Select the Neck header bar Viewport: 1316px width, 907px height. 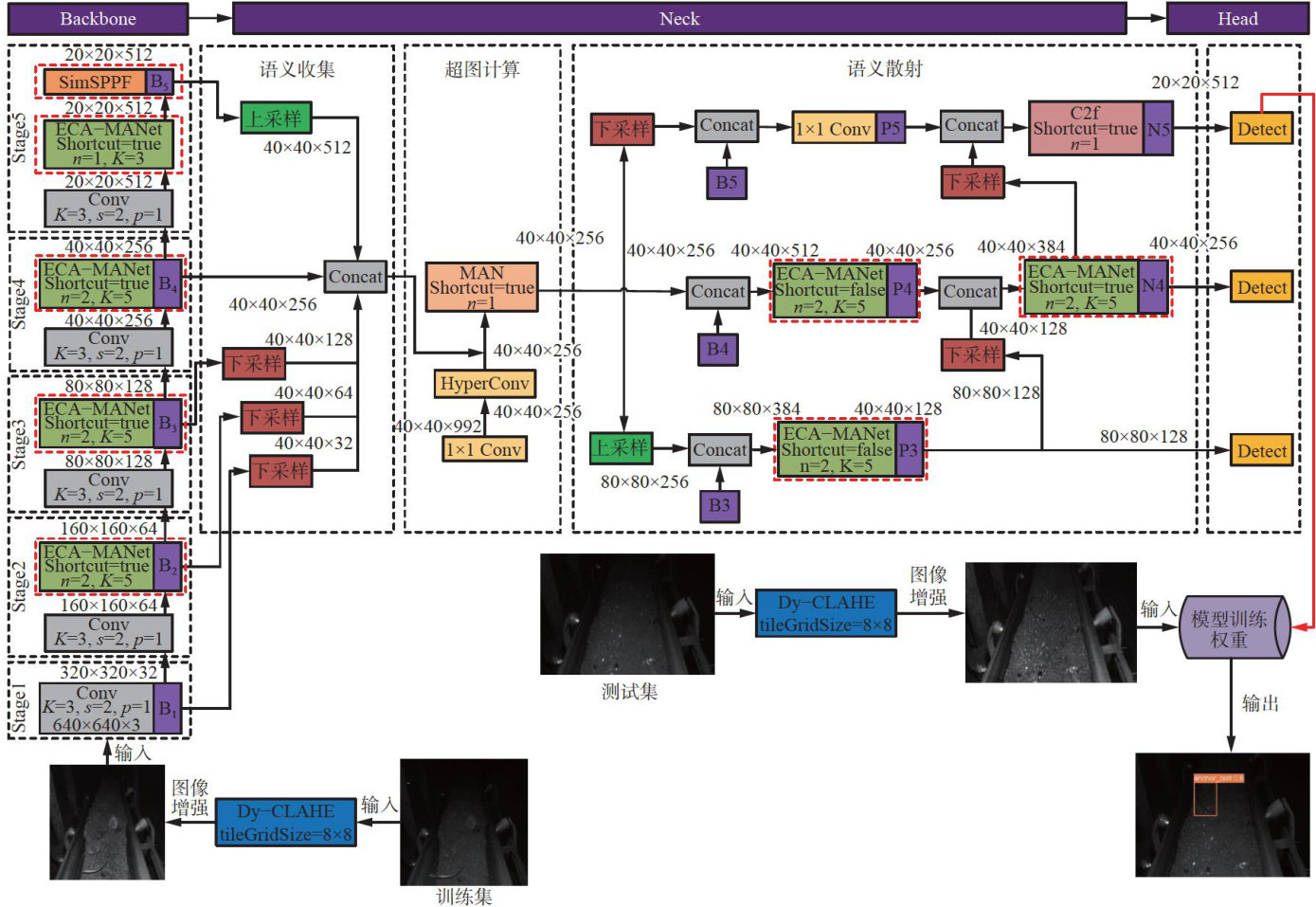click(x=679, y=18)
